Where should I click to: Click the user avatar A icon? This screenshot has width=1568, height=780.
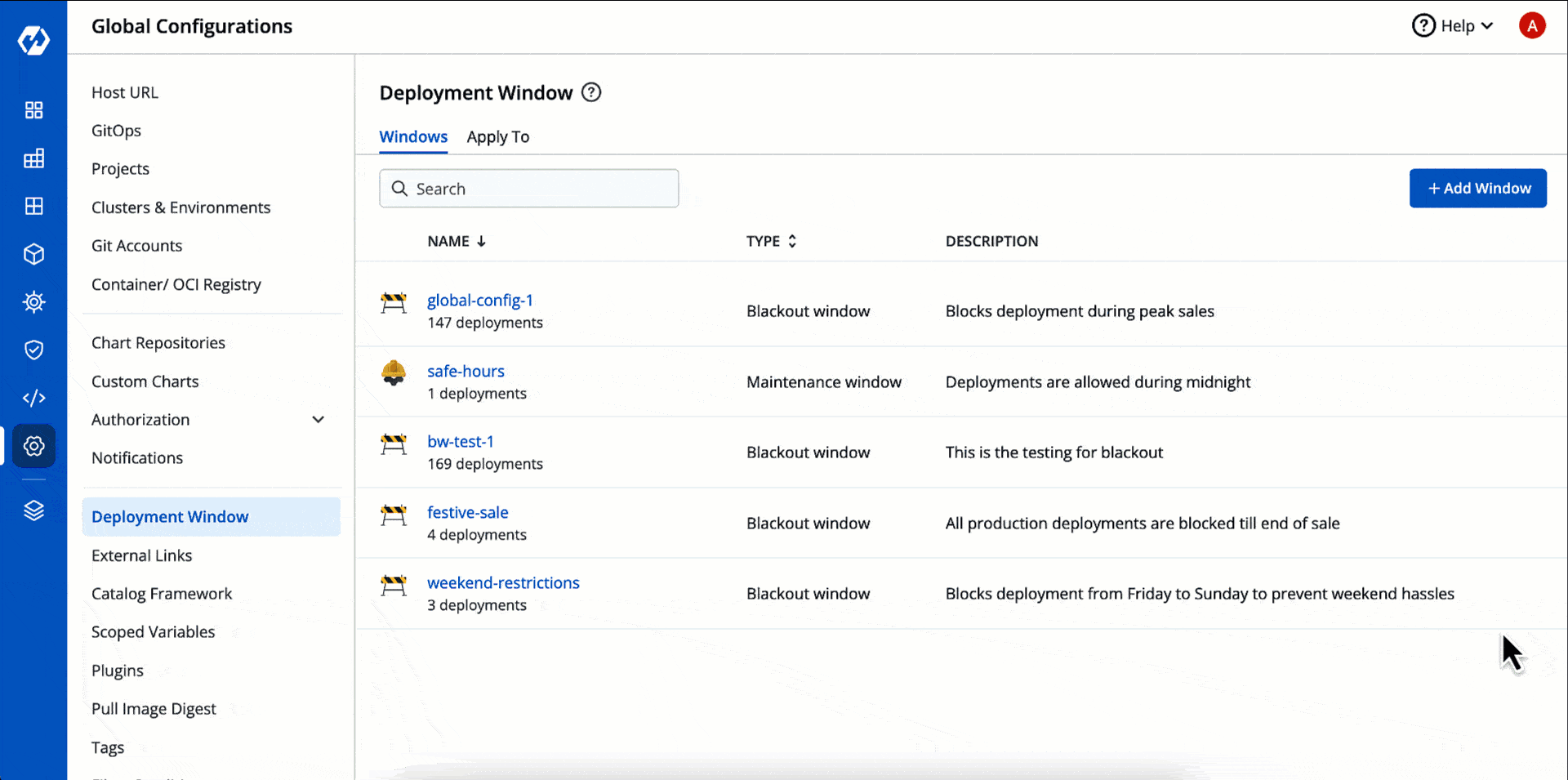(x=1531, y=26)
